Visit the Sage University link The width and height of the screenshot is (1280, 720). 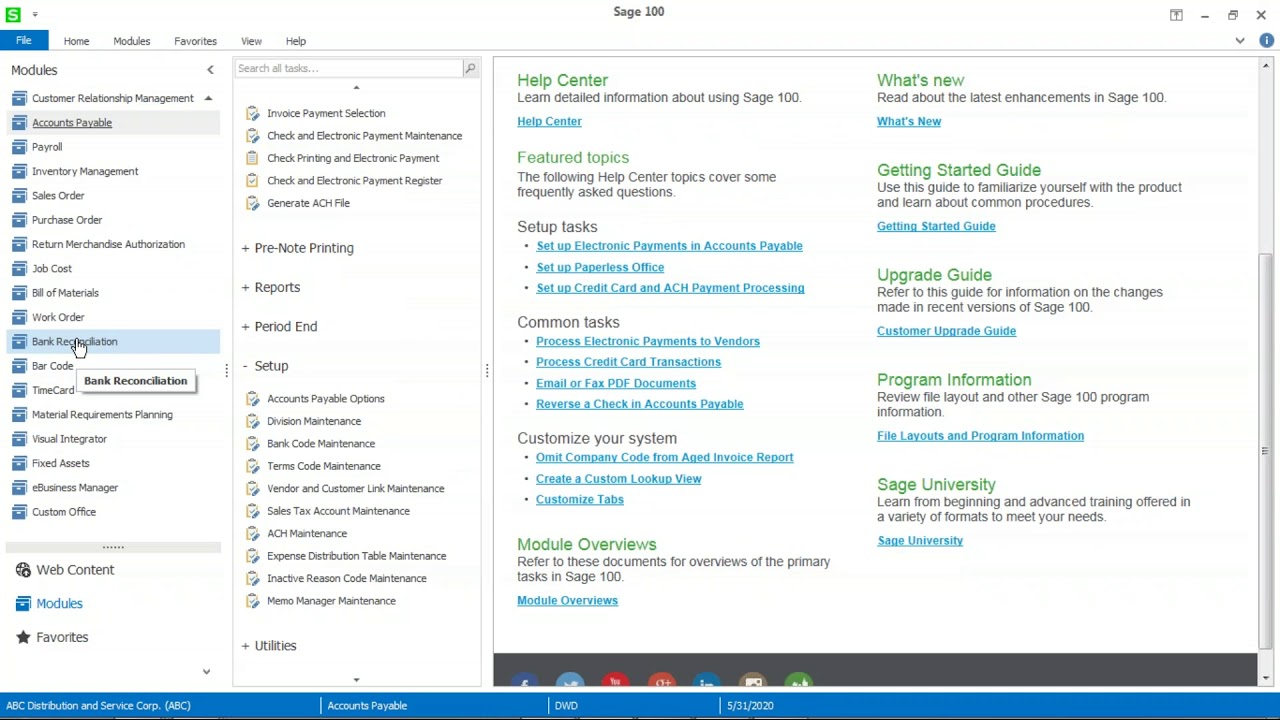pos(920,541)
